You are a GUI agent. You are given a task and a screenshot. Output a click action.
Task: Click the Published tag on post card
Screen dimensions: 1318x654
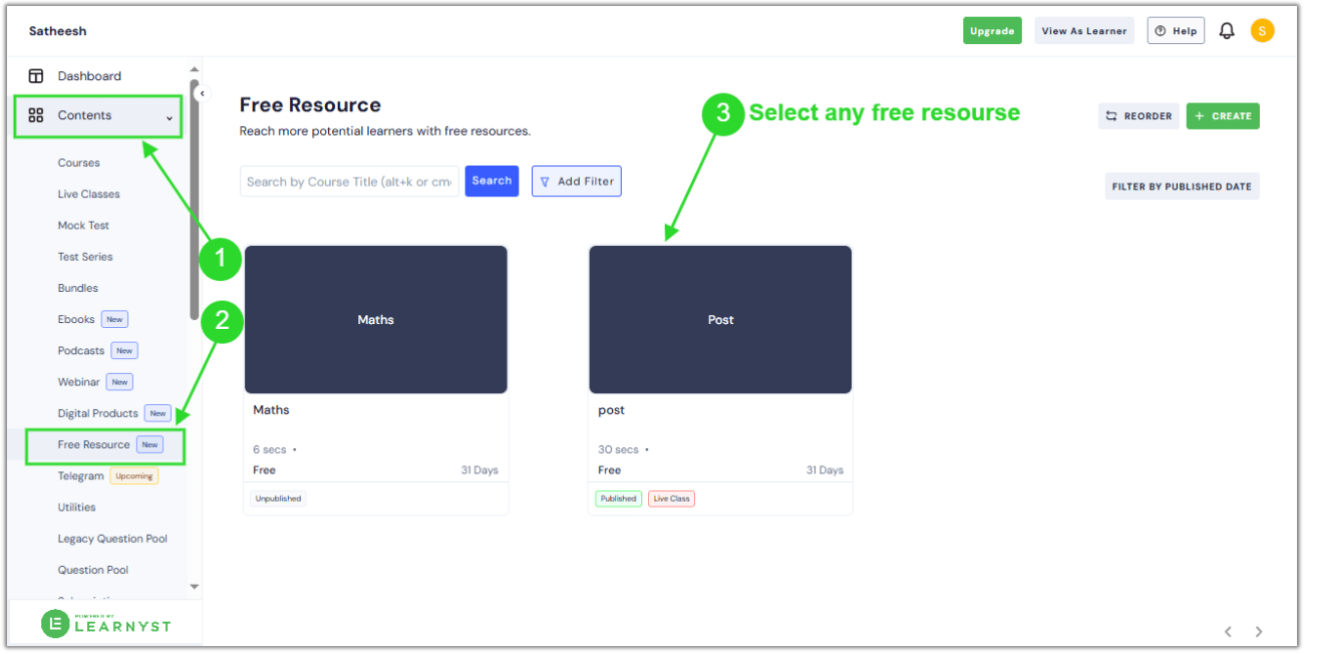point(618,498)
